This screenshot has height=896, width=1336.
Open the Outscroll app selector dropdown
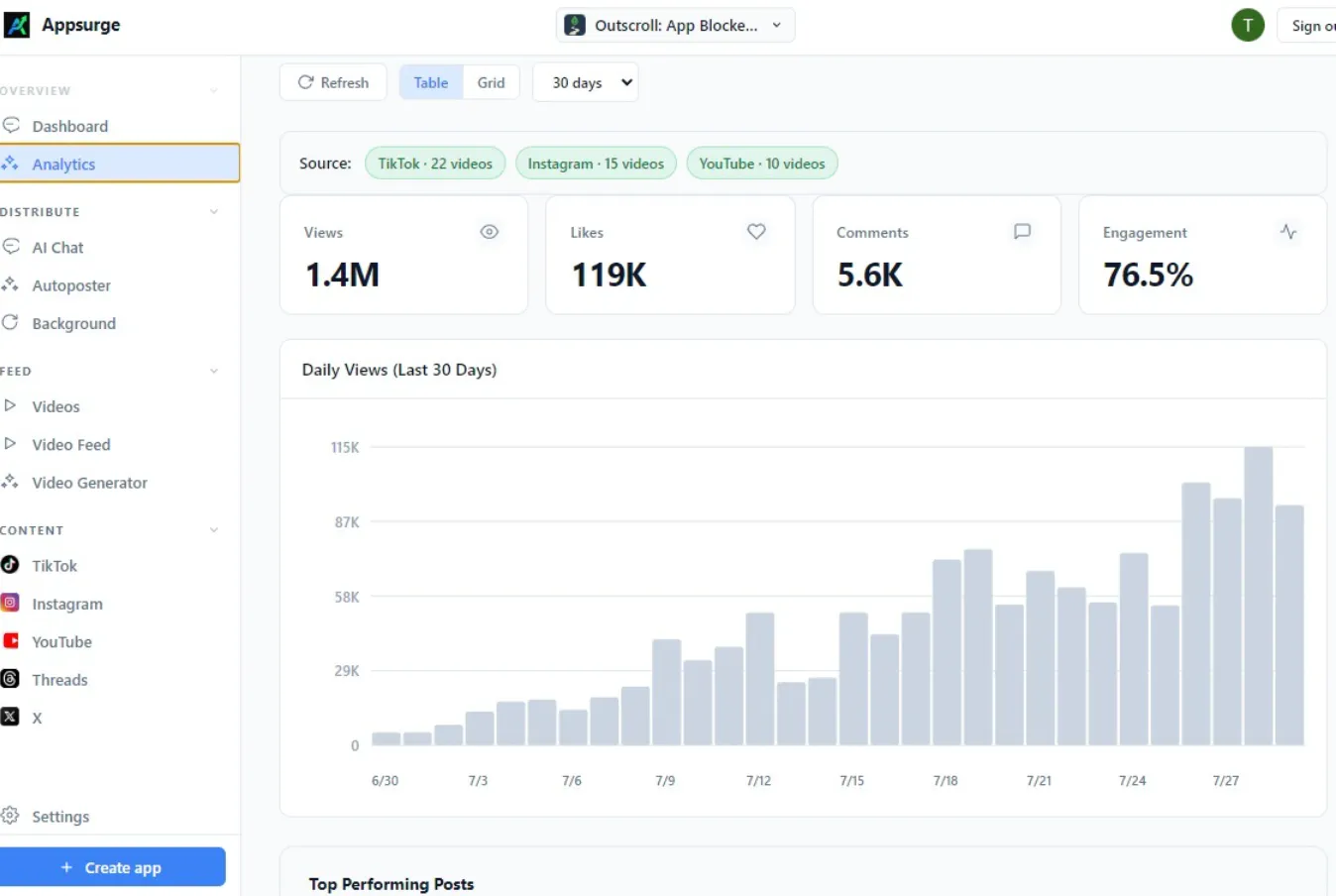tap(675, 26)
